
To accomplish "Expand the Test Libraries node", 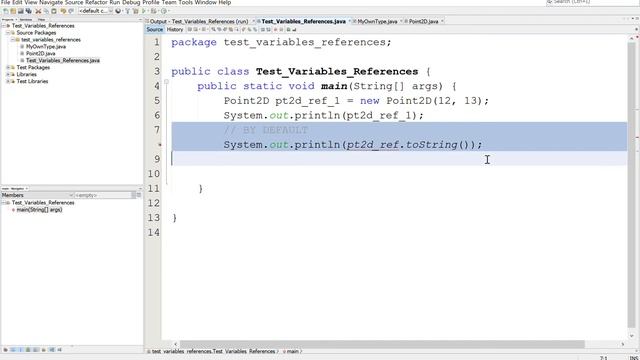I will 8,81.
